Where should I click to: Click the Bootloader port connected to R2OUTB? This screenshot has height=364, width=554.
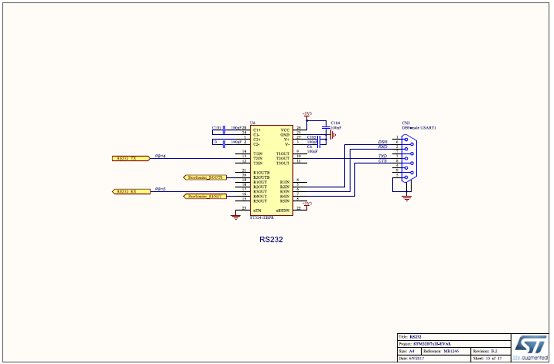[x=205, y=177]
